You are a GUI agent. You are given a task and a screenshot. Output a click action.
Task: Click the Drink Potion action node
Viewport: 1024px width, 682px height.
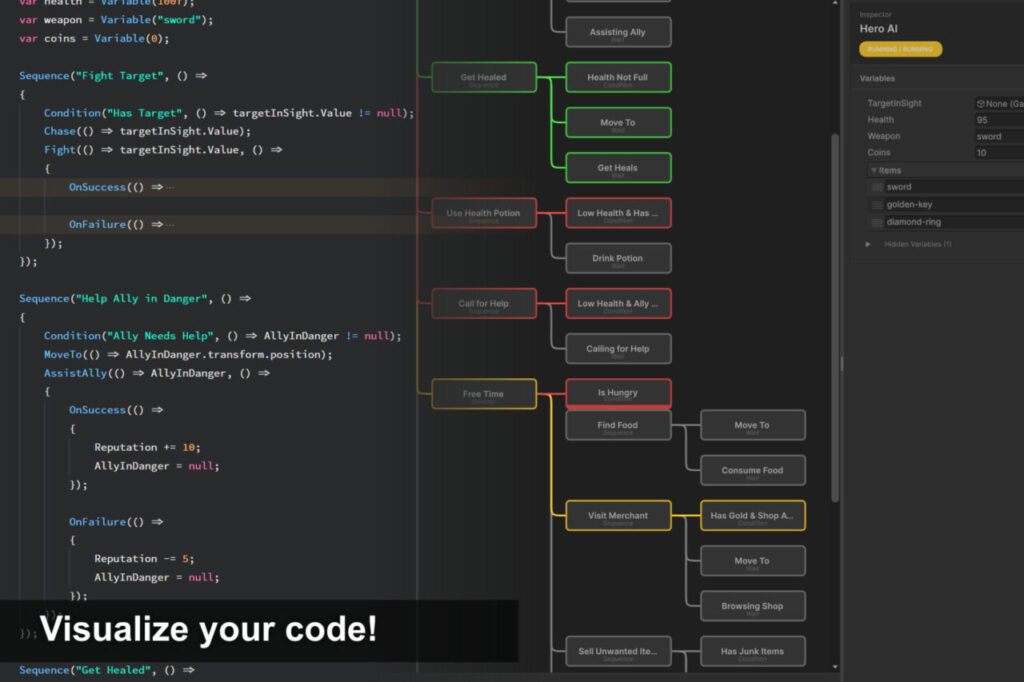[x=618, y=258]
